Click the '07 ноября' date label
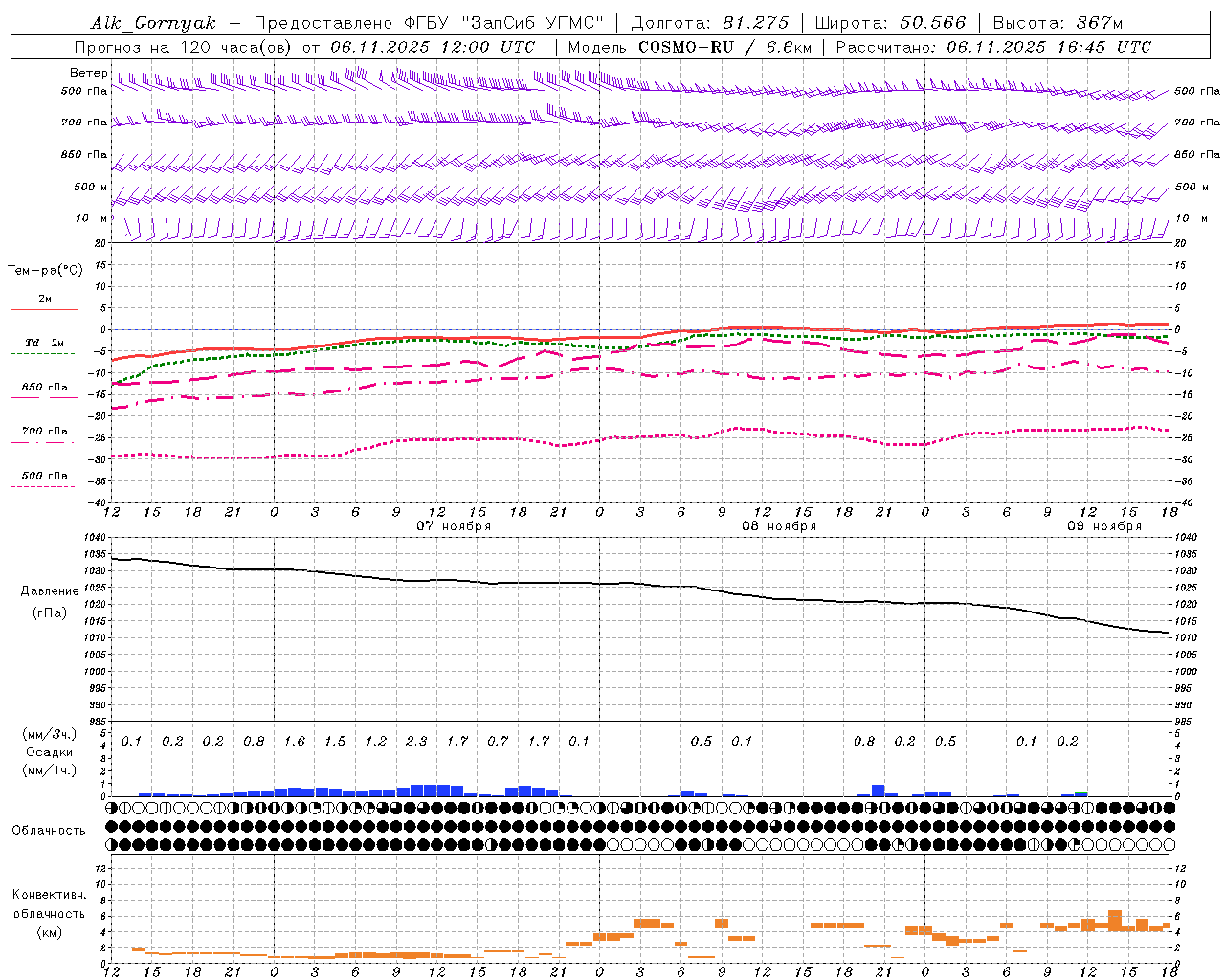This screenshot has width=1225, height=980. click(453, 526)
